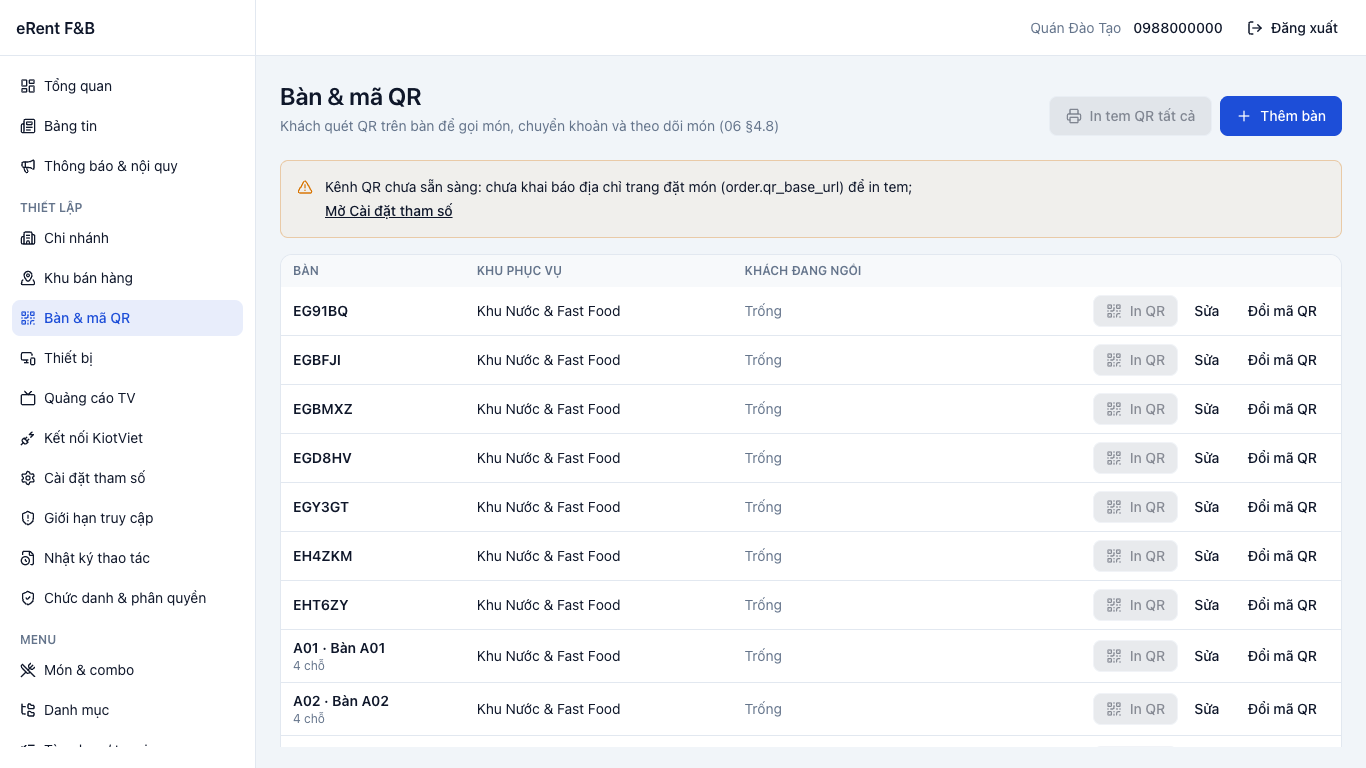This screenshot has width=1366, height=768.
Task: Click the Quảng cáo TV television icon
Action: (x=28, y=398)
